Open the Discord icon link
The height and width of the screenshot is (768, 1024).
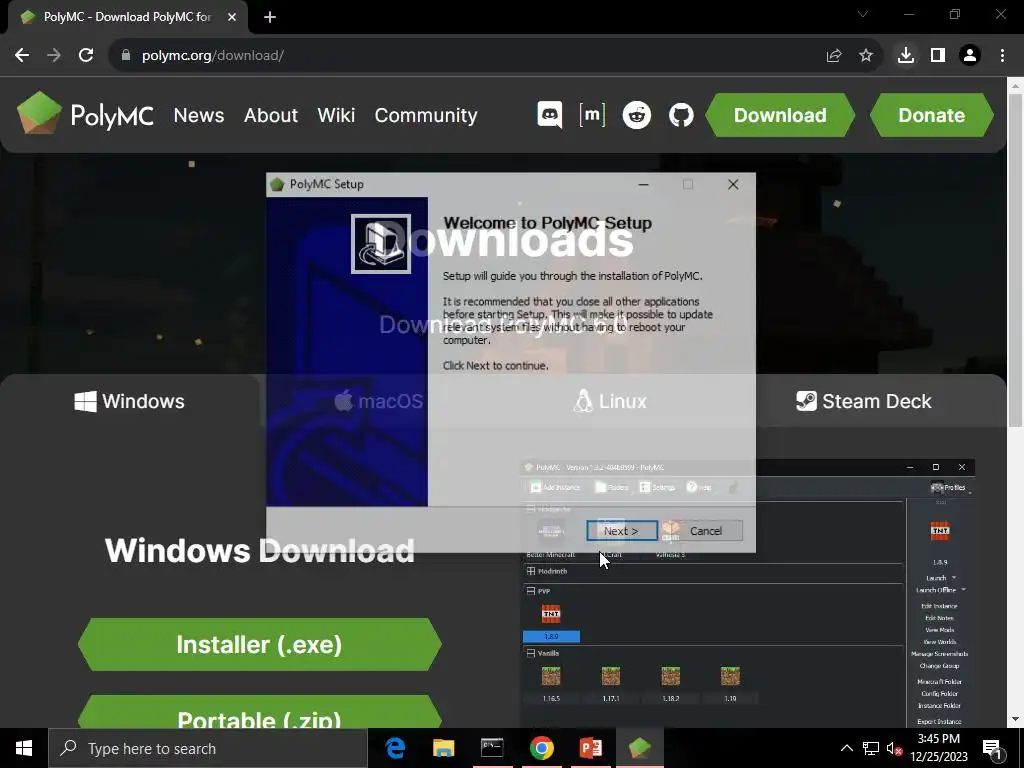point(549,115)
